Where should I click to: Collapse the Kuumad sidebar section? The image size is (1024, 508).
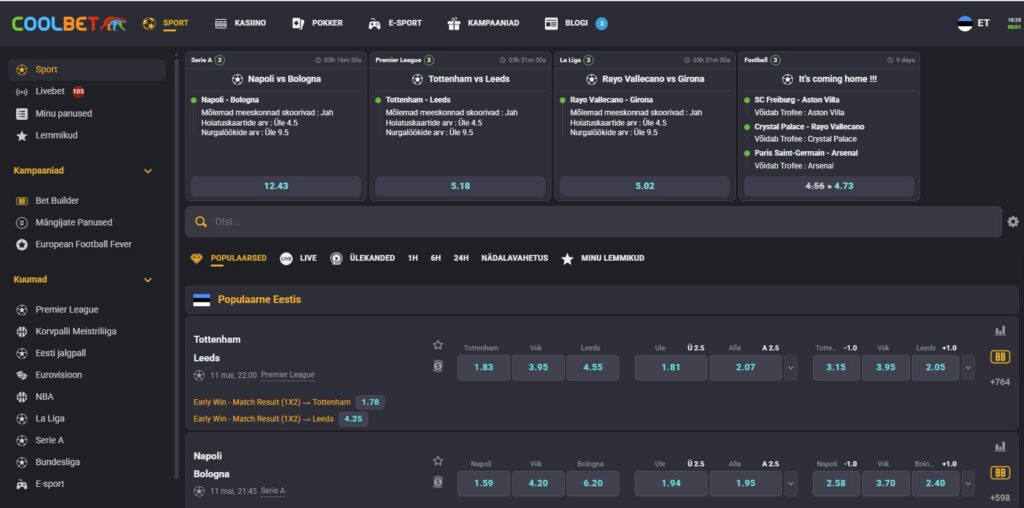point(148,279)
